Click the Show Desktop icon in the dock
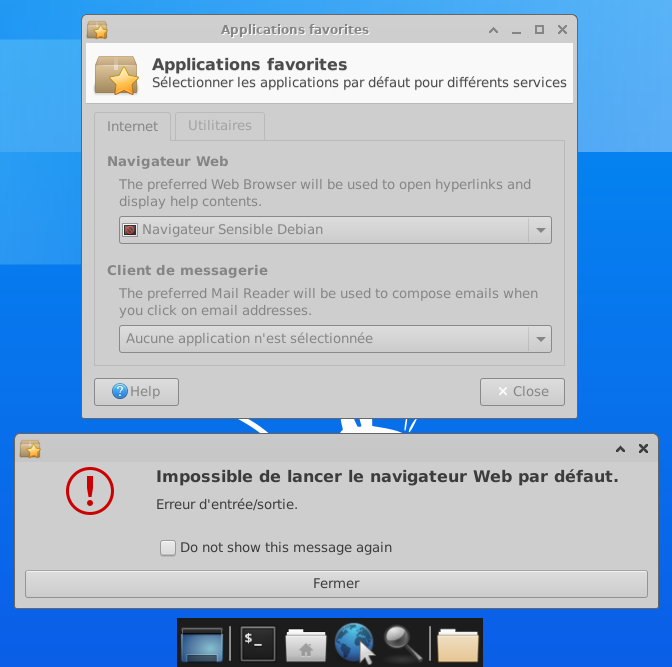Image resolution: width=672 pixels, height=667 pixels. coord(202,644)
